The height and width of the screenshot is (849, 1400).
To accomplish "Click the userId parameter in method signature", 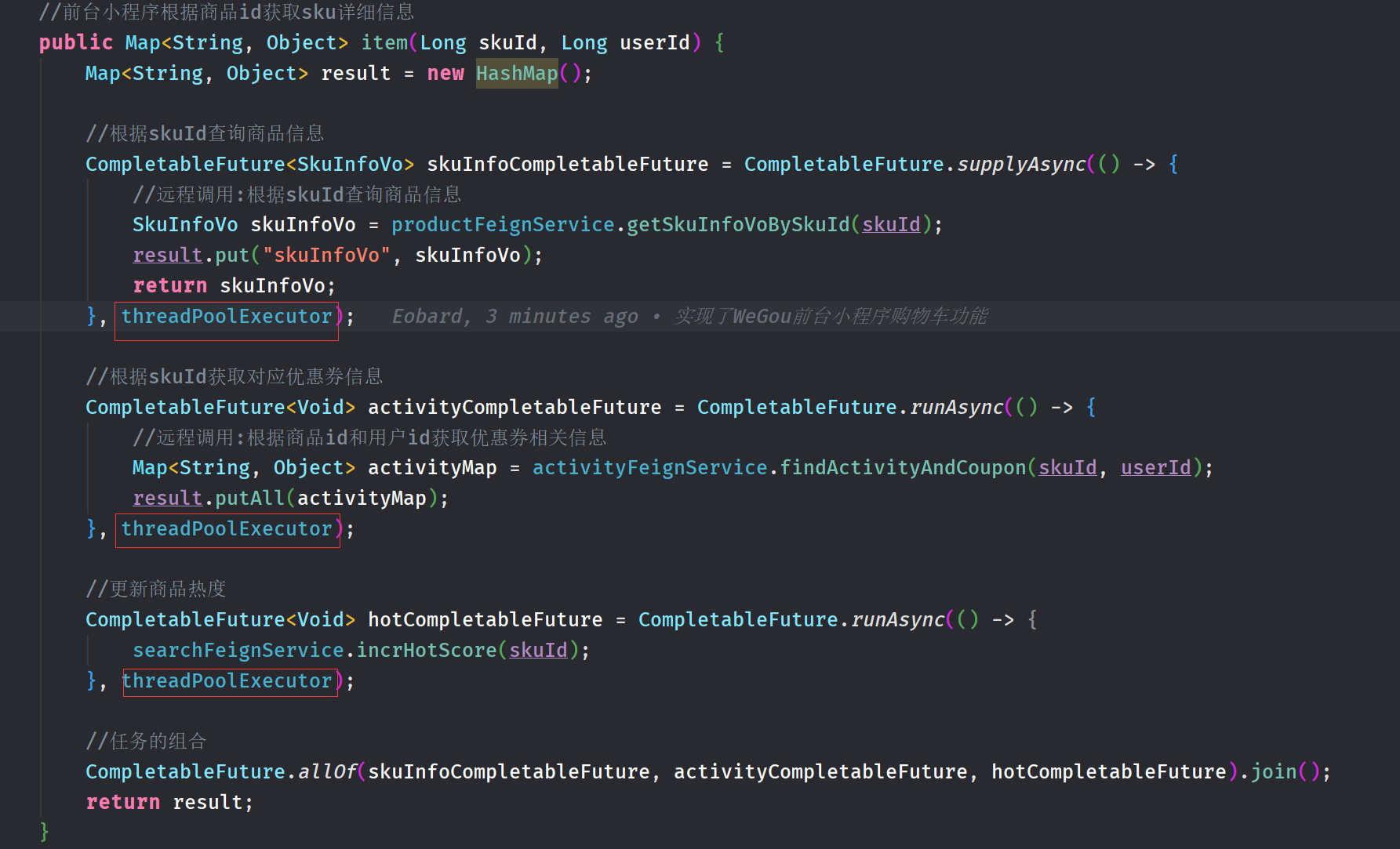I will pos(654,43).
